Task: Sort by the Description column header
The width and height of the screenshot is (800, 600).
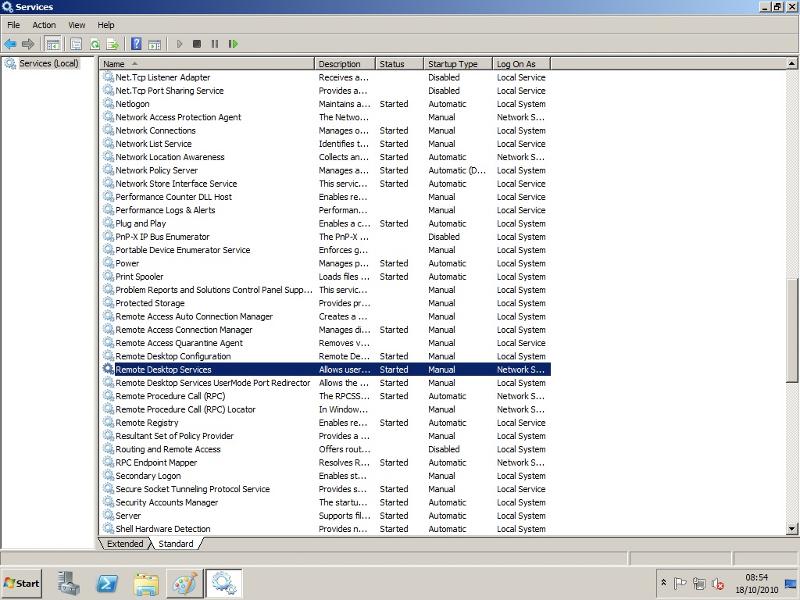Action: tap(345, 64)
